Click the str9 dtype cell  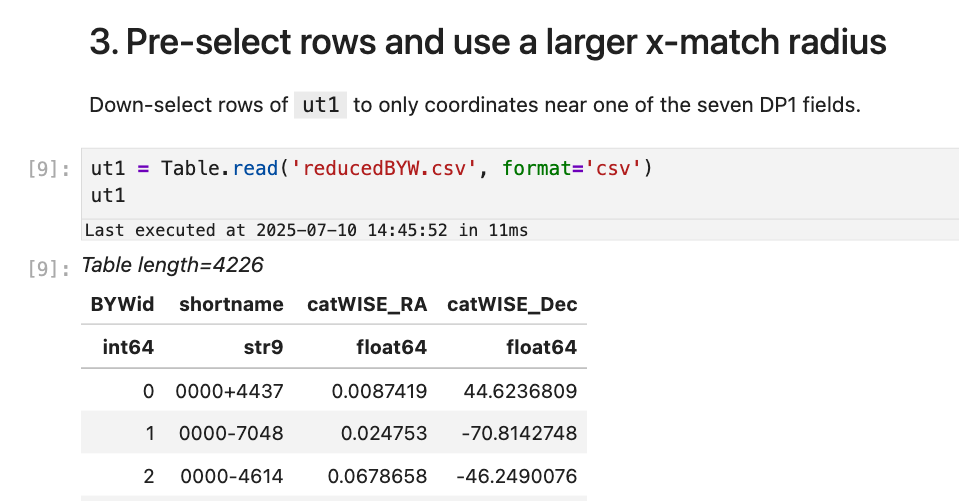coord(264,347)
